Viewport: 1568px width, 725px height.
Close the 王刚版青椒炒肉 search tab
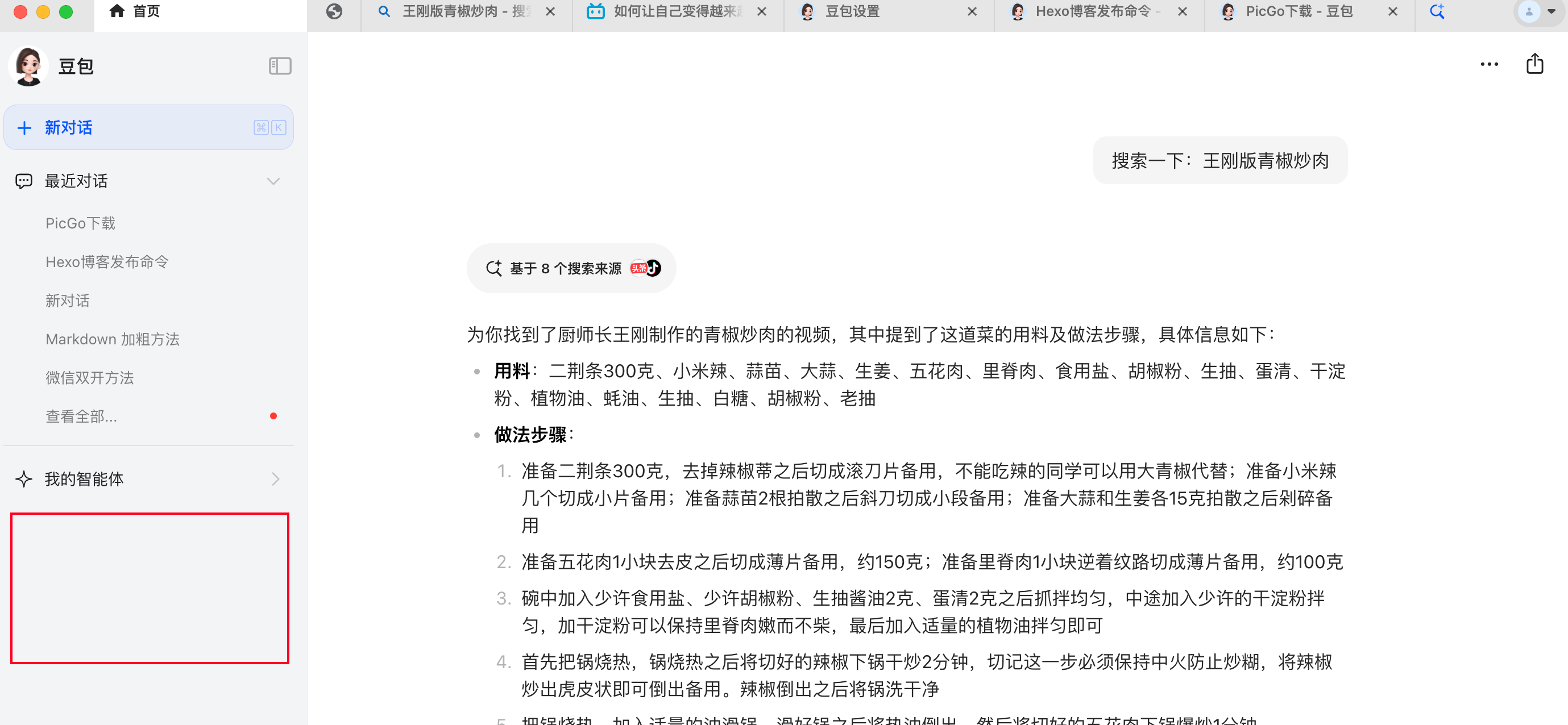550,11
